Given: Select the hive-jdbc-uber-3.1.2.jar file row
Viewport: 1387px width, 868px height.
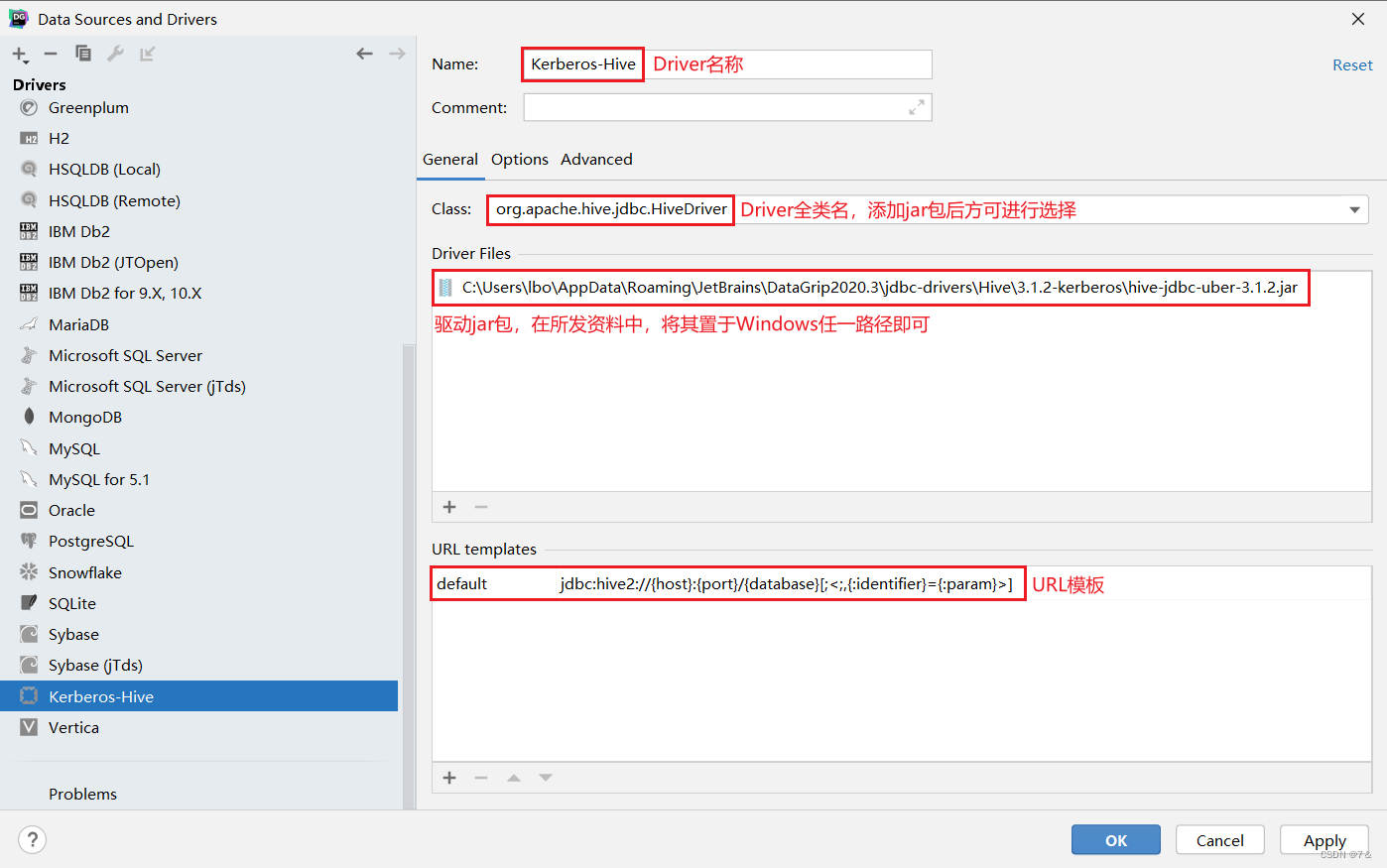Looking at the screenshot, I should [x=902, y=288].
